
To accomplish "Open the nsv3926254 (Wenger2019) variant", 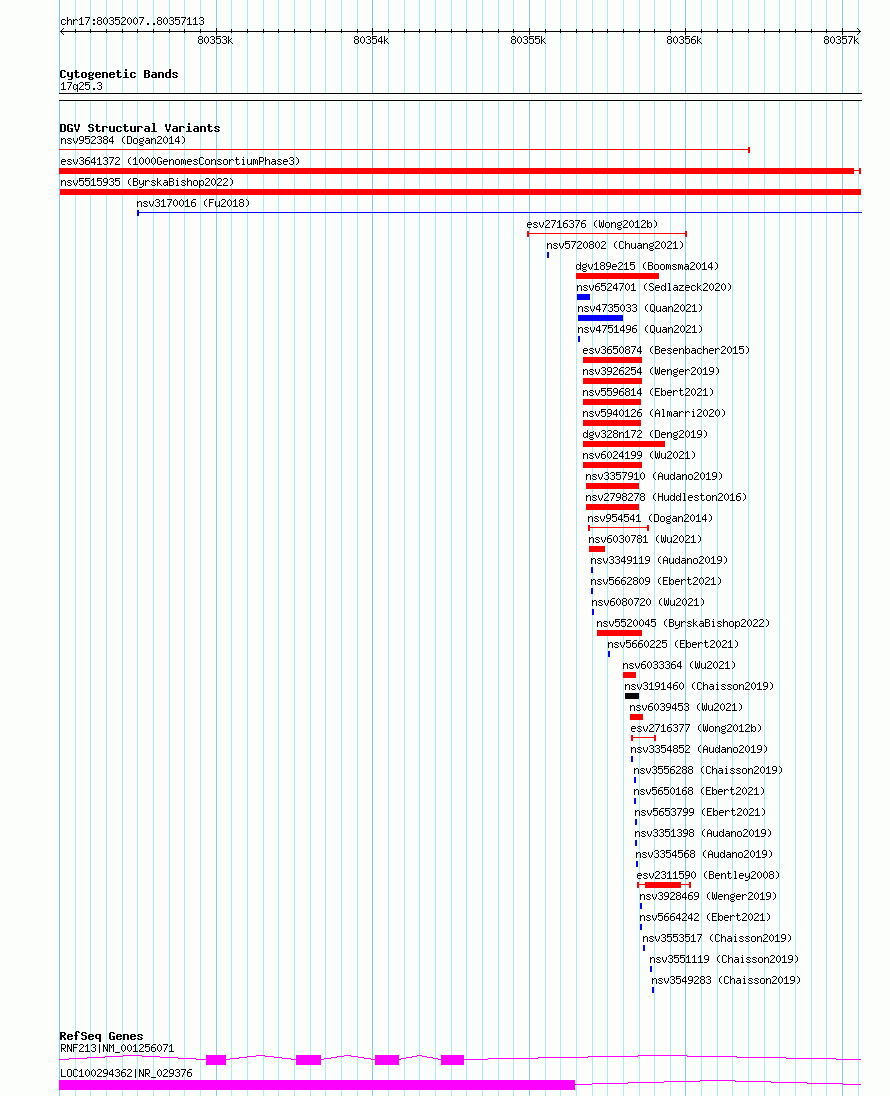I will (x=651, y=371).
